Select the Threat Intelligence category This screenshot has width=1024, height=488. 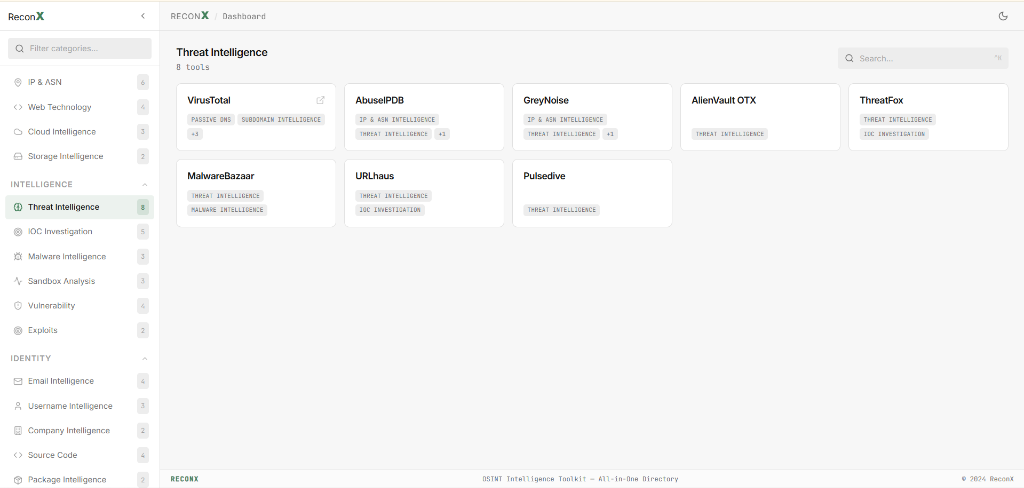pos(79,207)
